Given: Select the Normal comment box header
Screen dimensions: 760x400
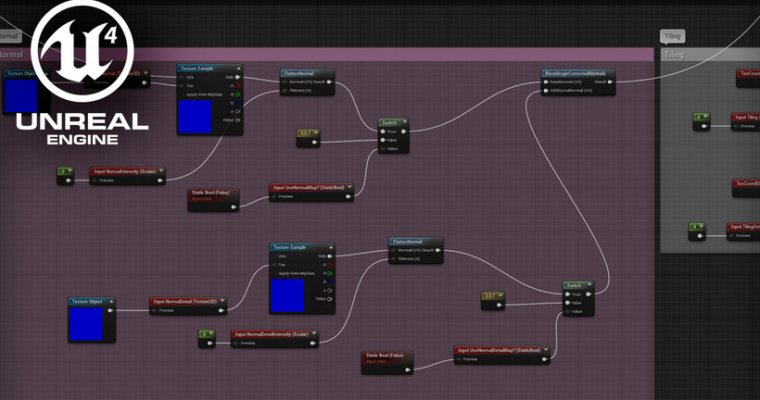Looking at the screenshot, I should (x=327, y=54).
